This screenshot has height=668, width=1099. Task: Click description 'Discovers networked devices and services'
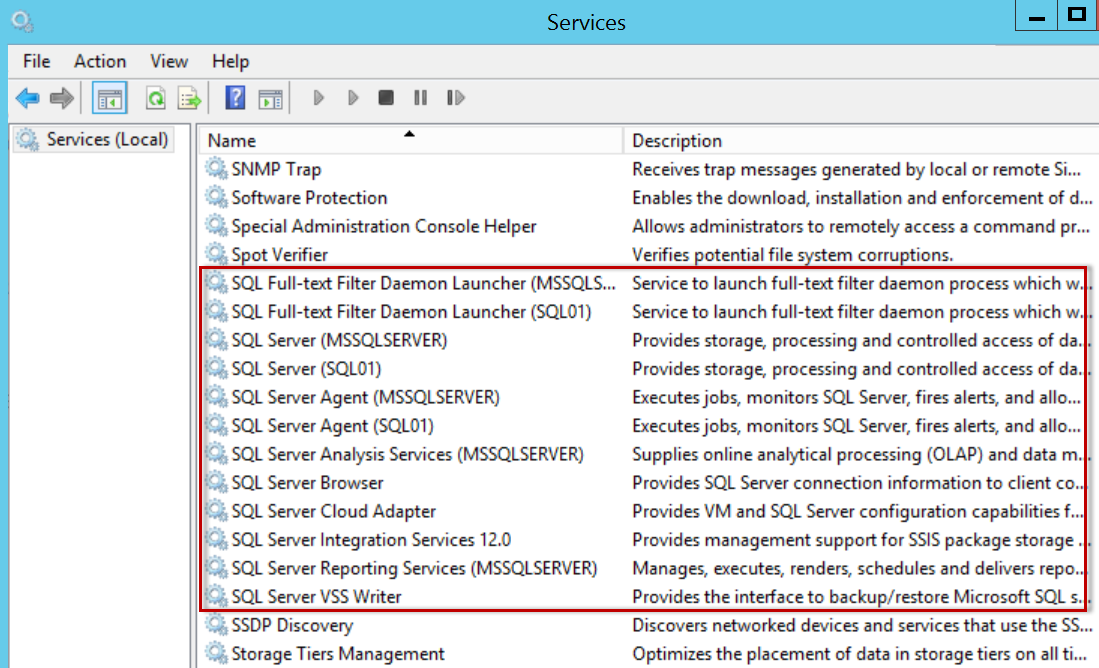point(861,625)
